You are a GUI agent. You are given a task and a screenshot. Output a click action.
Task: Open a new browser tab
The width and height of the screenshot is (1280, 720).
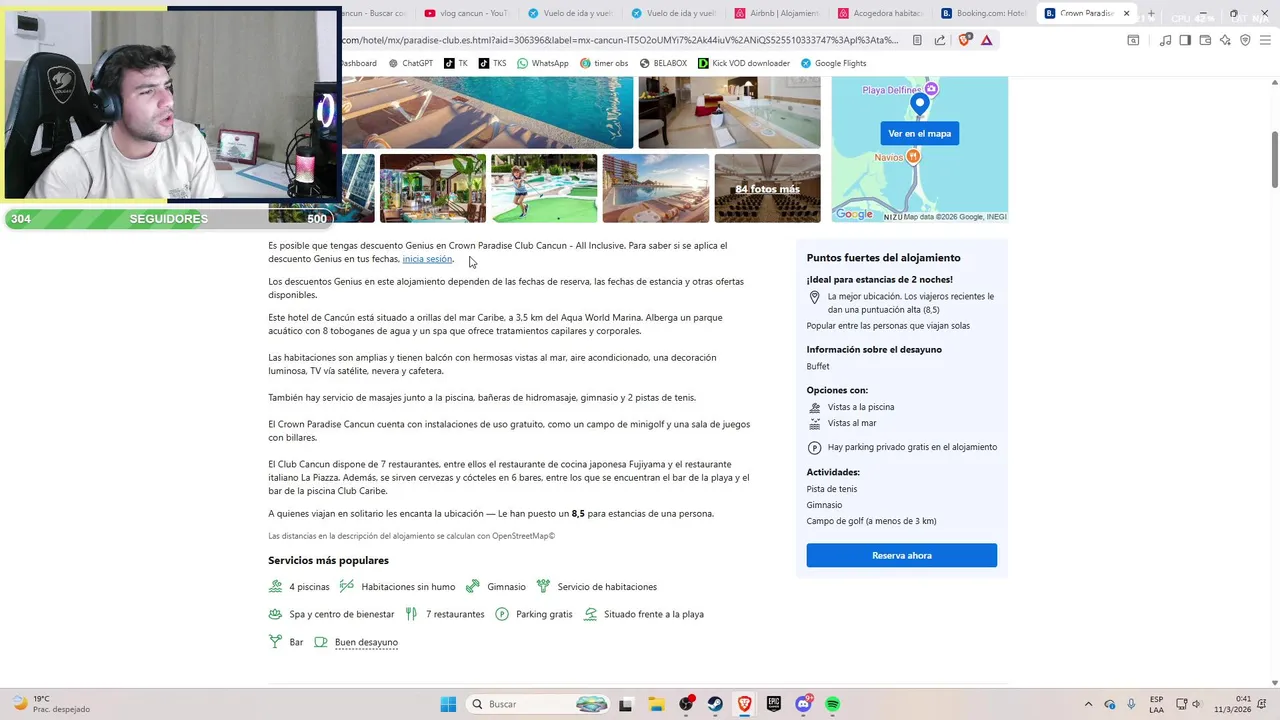pos(1151,13)
